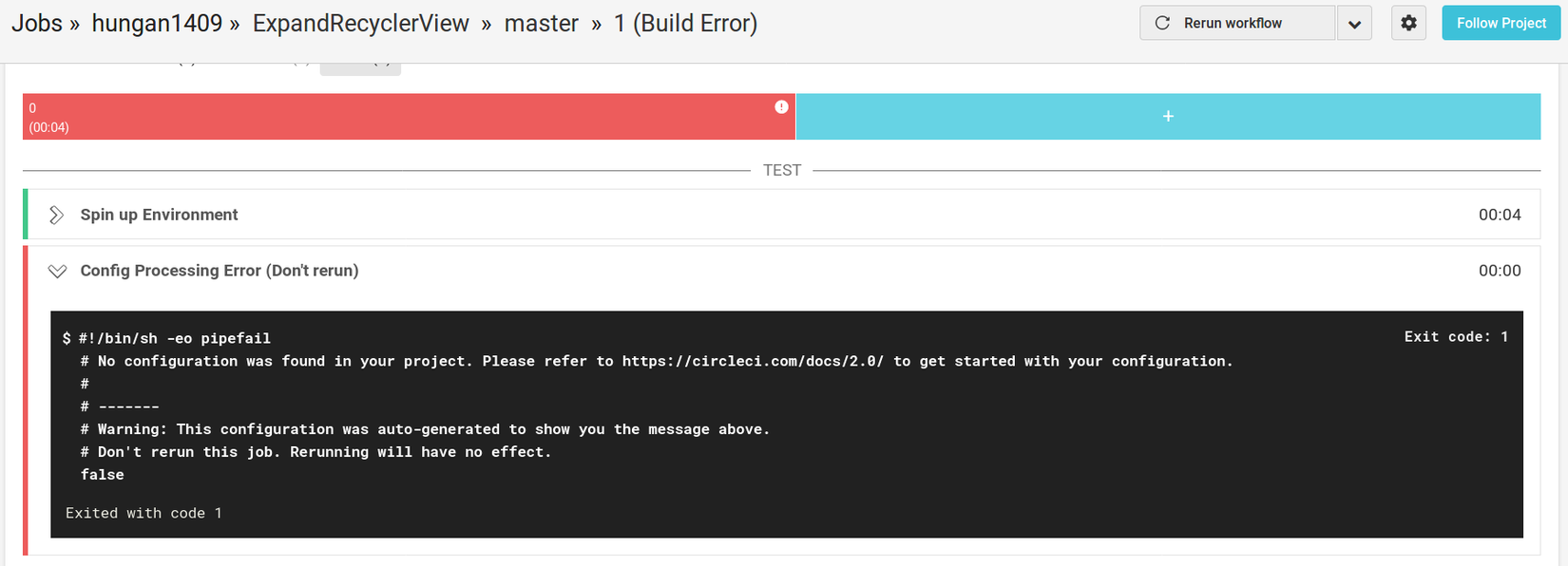The height and width of the screenshot is (566, 1568).
Task: Click the circular rerun arrow icon
Action: [1162, 23]
